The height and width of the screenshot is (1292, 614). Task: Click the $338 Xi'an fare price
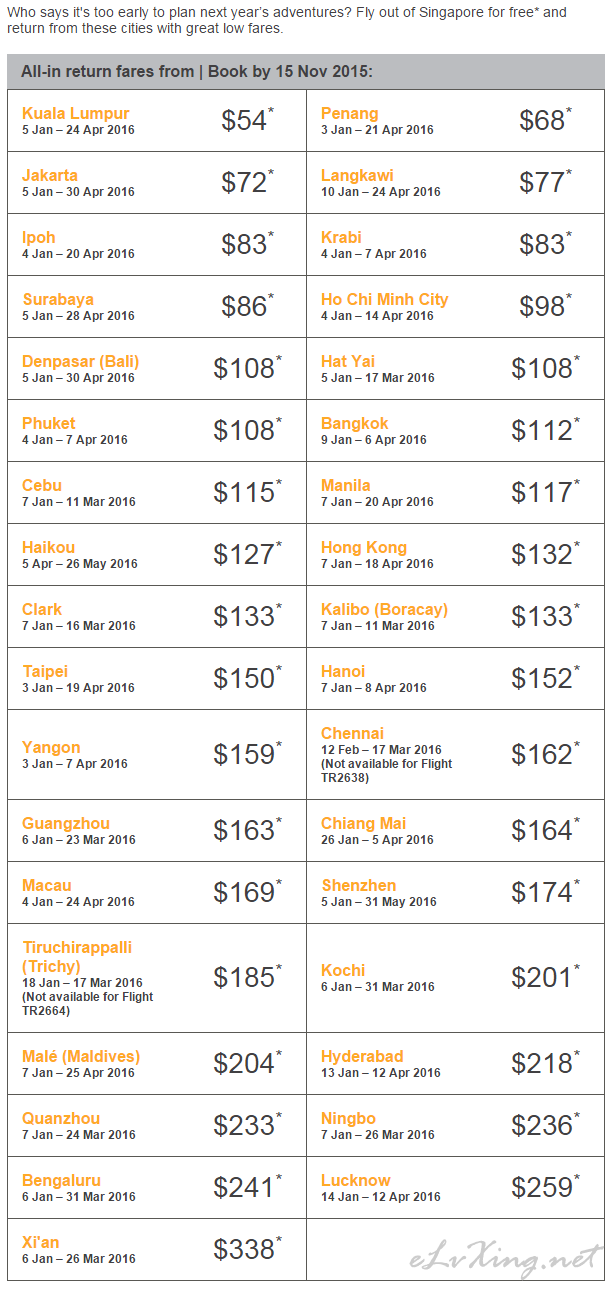click(247, 1249)
